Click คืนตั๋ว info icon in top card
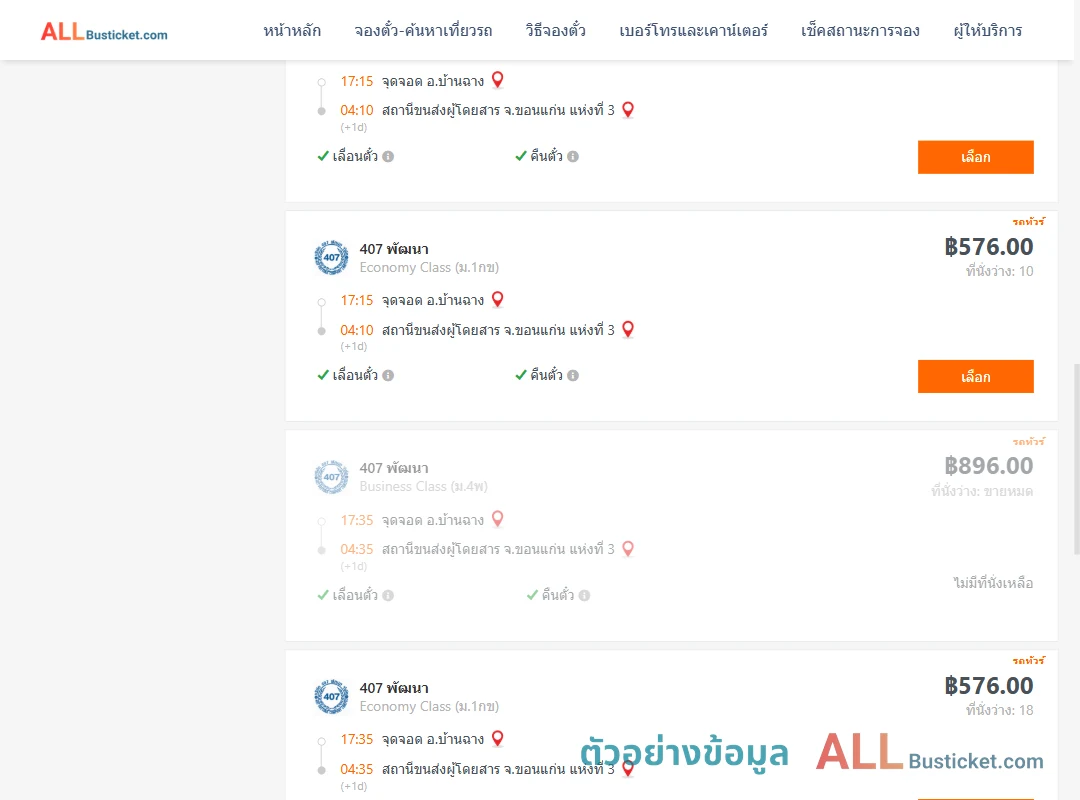Image resolution: width=1080 pixels, height=800 pixels. point(573,156)
